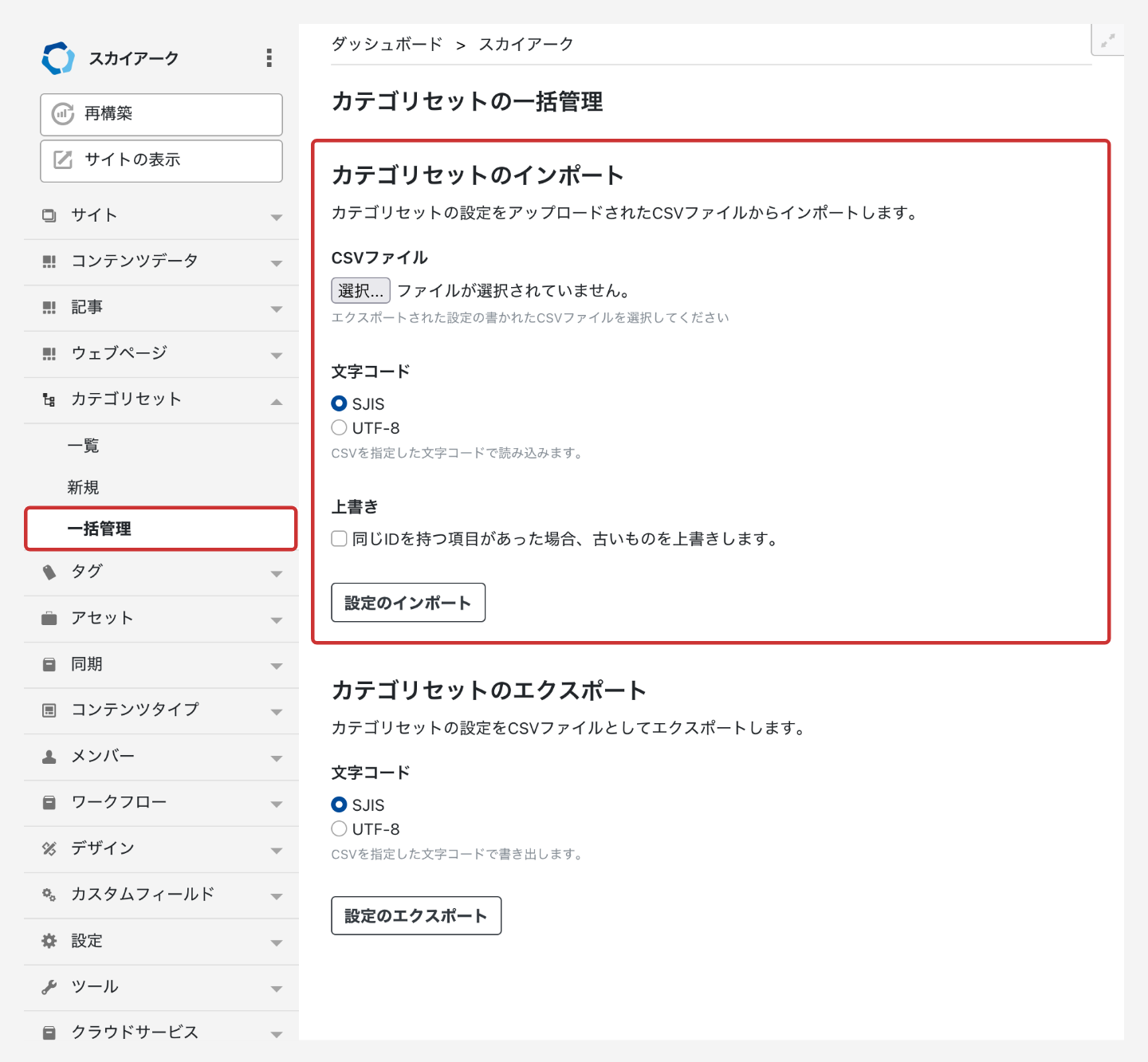The width and height of the screenshot is (1148, 1062).
Task: Click the 設定のインポート button
Action: pos(408,603)
